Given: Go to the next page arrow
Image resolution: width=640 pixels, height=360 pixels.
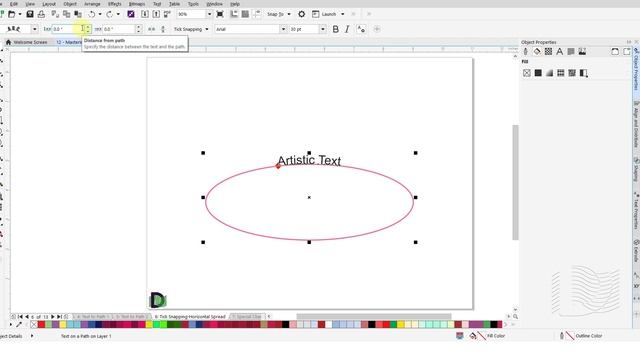Looking at the screenshot, I should [x=53, y=317].
